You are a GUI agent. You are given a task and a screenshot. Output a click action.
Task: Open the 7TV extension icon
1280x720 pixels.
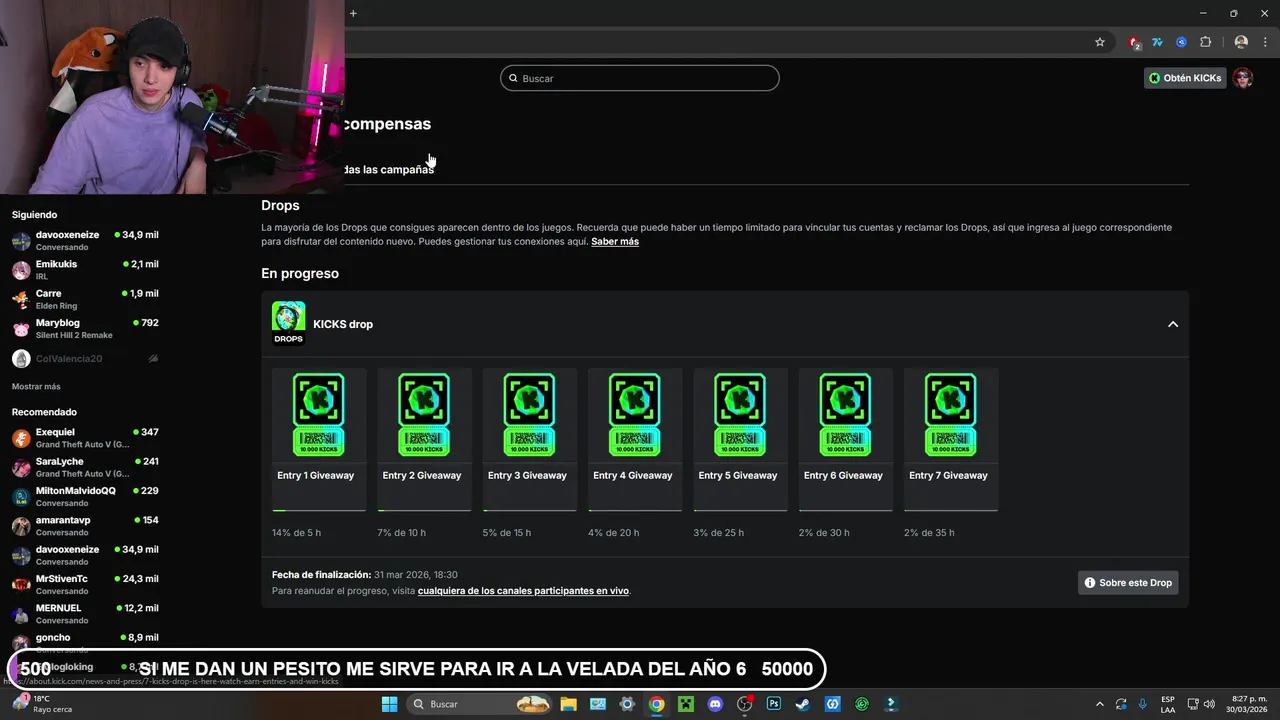(x=1157, y=42)
